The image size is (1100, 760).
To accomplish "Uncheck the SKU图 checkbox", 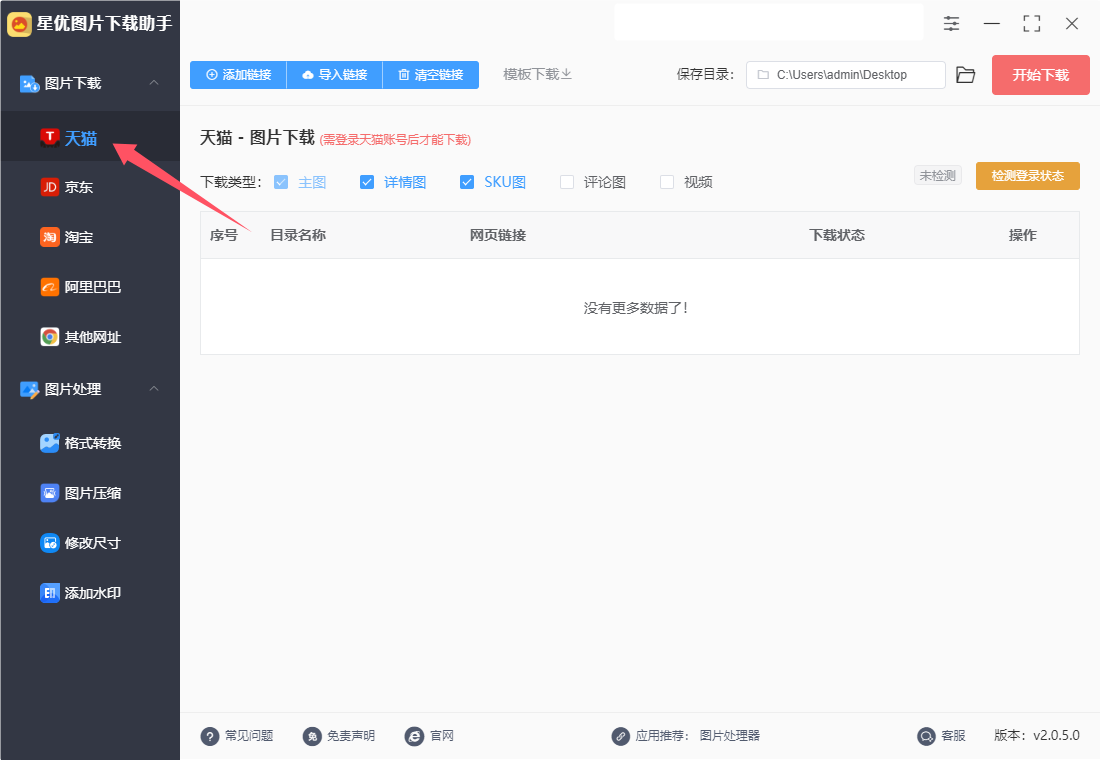I will [467, 182].
